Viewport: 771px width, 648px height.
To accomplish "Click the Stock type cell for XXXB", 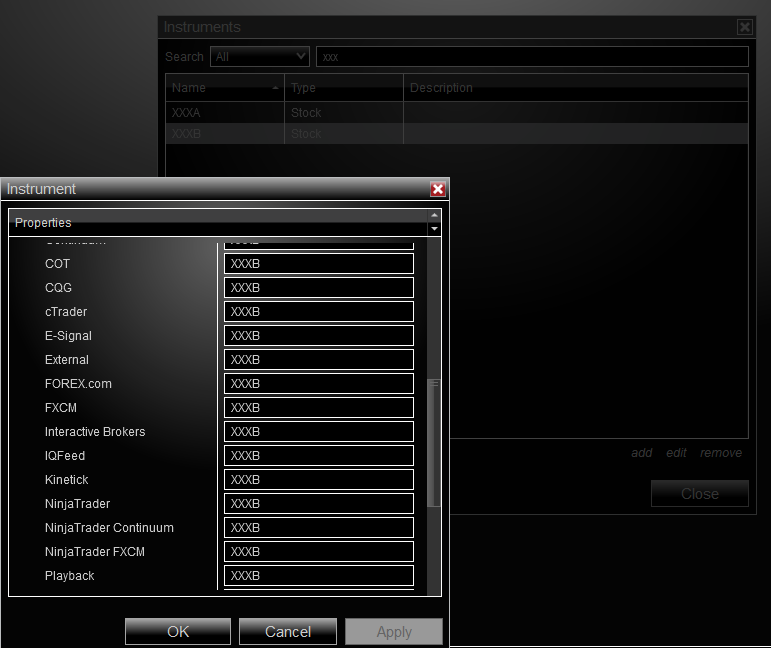I will (344, 134).
